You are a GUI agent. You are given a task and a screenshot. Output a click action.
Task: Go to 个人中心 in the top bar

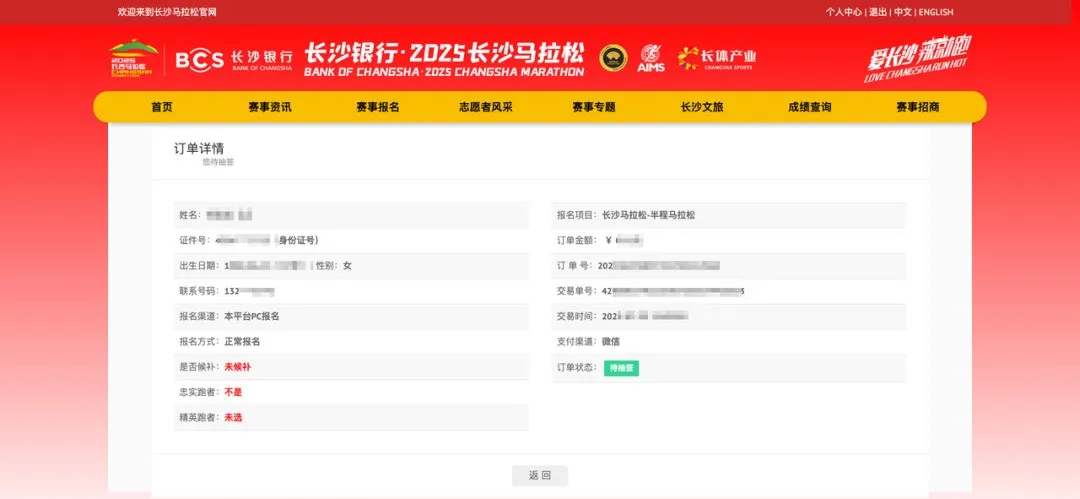[x=844, y=12]
